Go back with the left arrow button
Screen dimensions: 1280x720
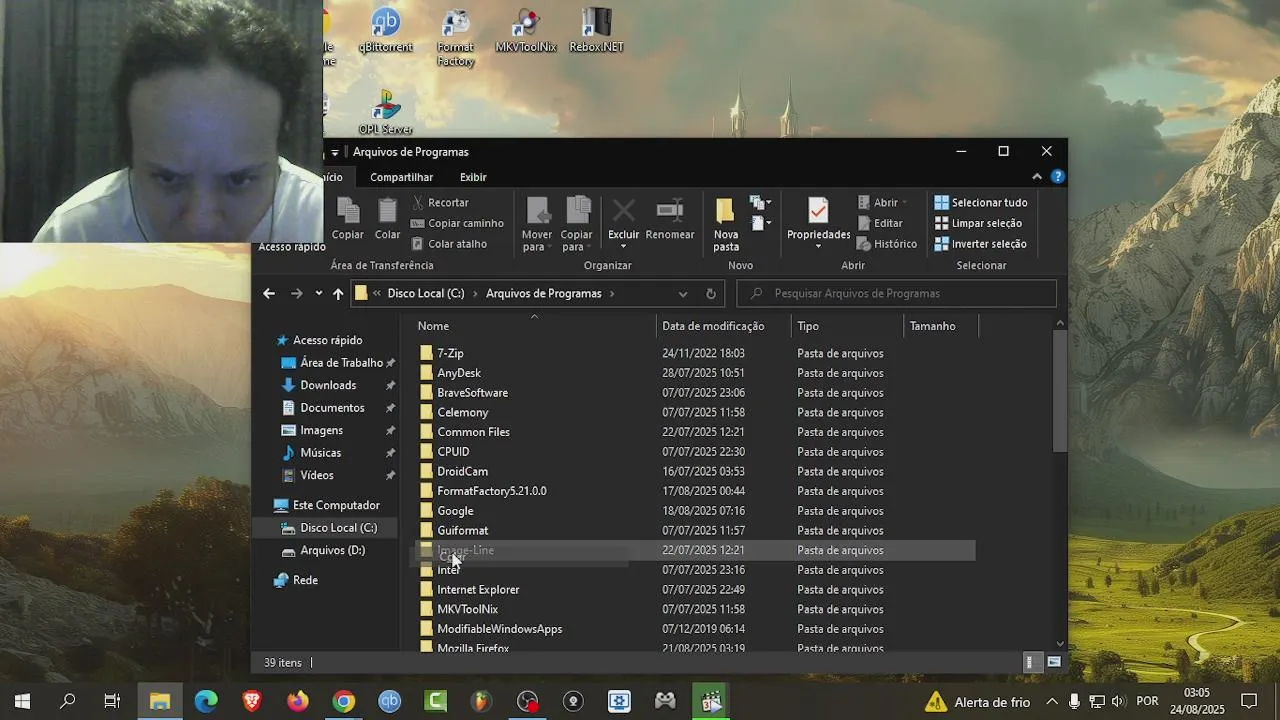coord(268,293)
